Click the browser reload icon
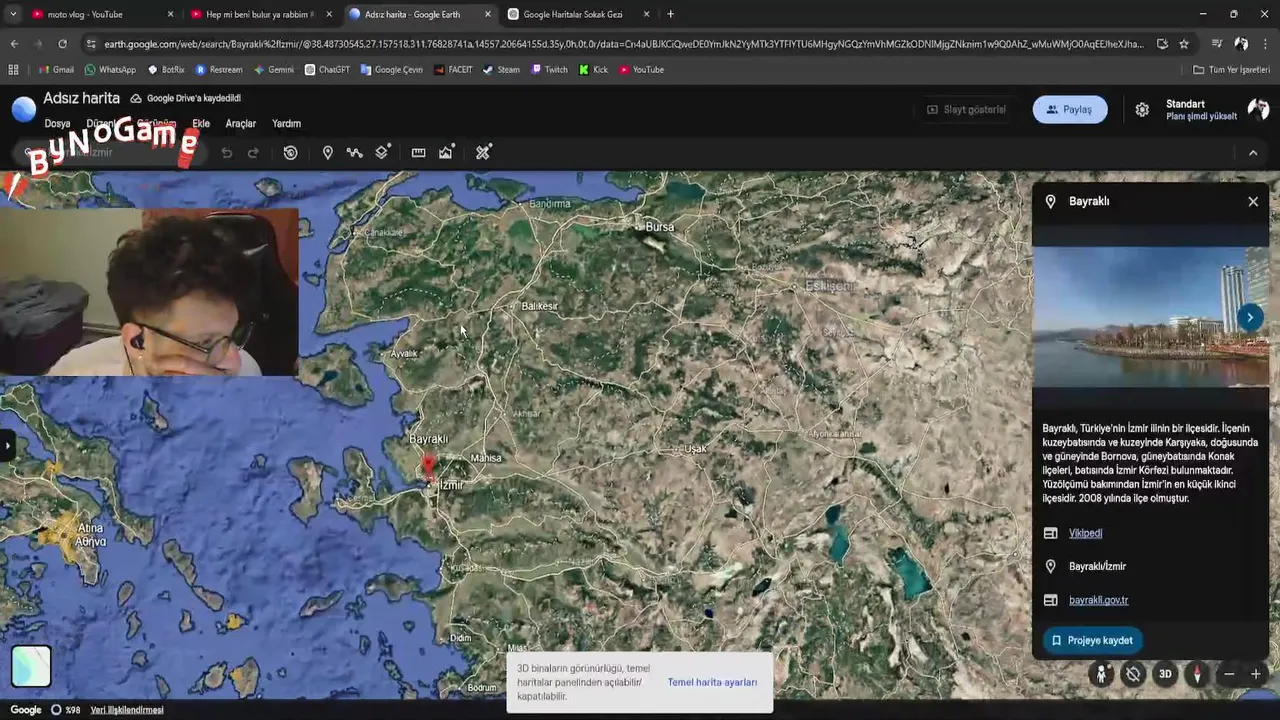Screen dimensions: 1280x720 tap(62, 44)
